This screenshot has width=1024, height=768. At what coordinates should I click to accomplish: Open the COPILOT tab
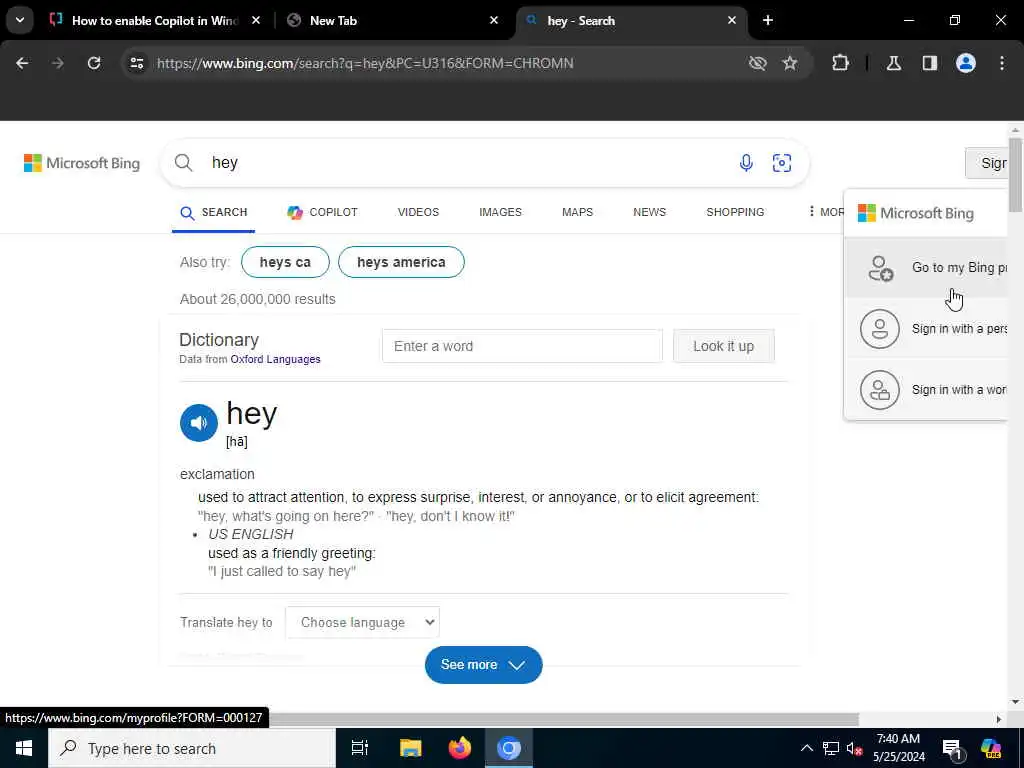point(323,212)
